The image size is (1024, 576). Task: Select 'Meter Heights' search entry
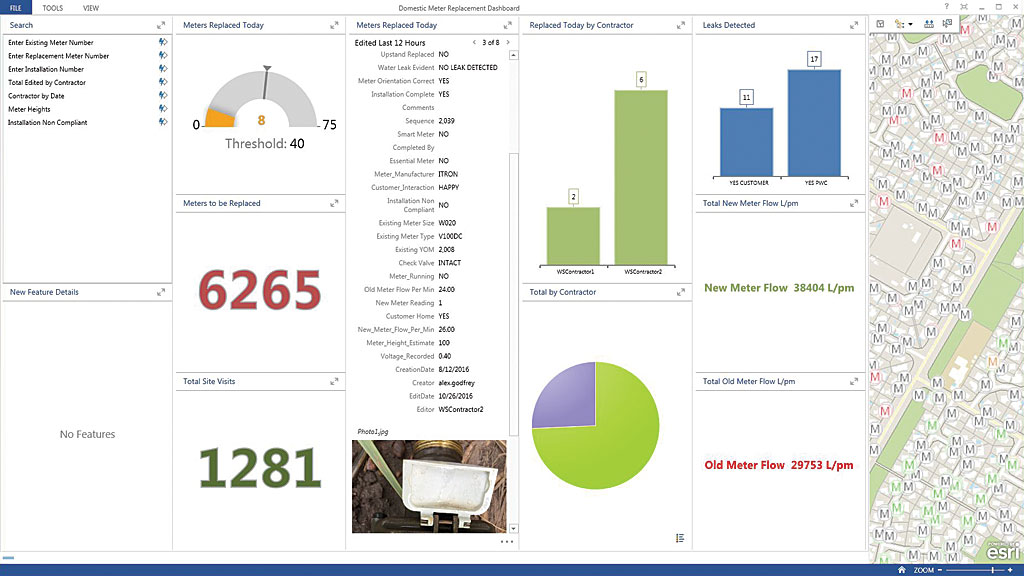tap(29, 110)
